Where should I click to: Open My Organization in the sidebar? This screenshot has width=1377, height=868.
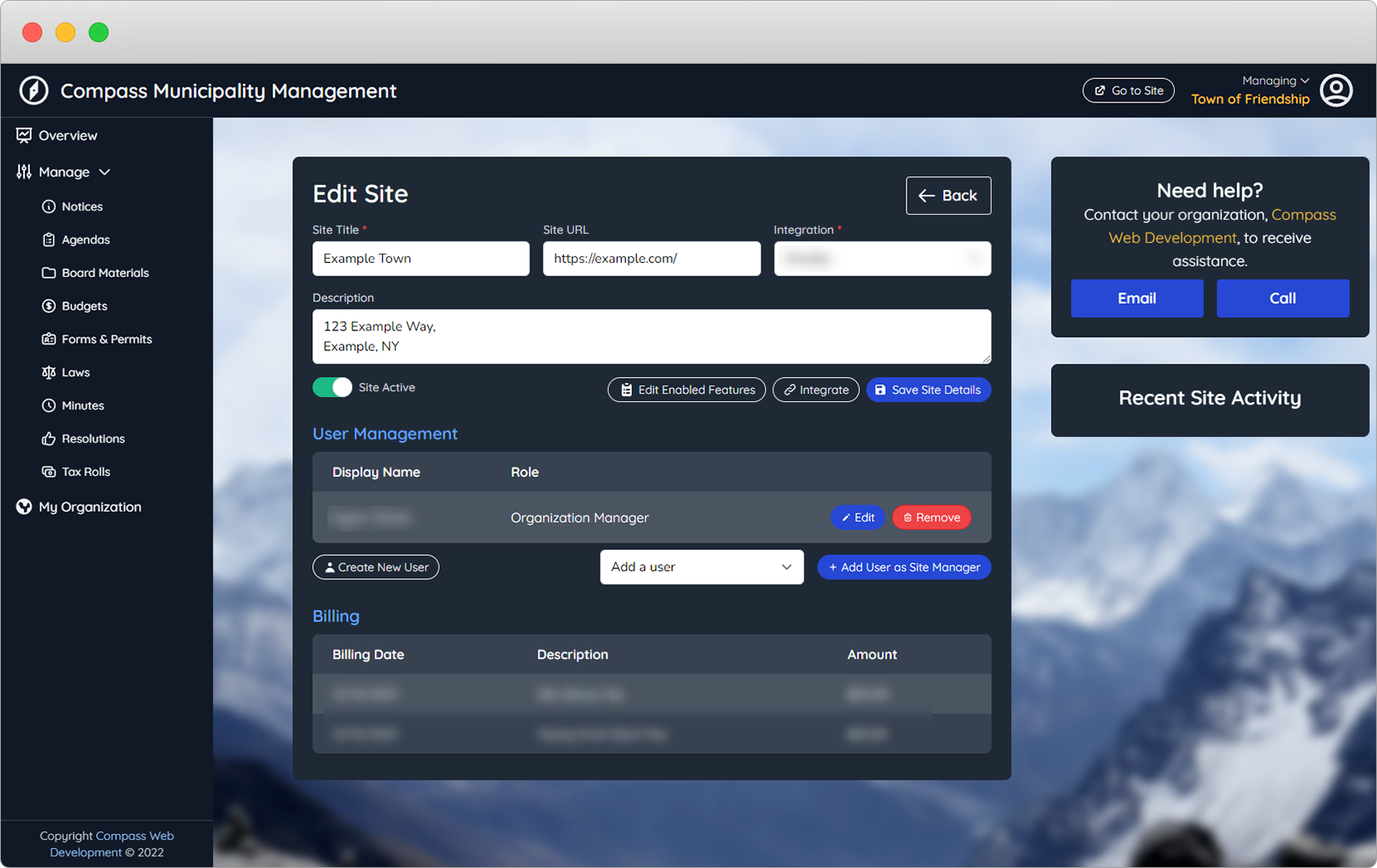click(89, 507)
